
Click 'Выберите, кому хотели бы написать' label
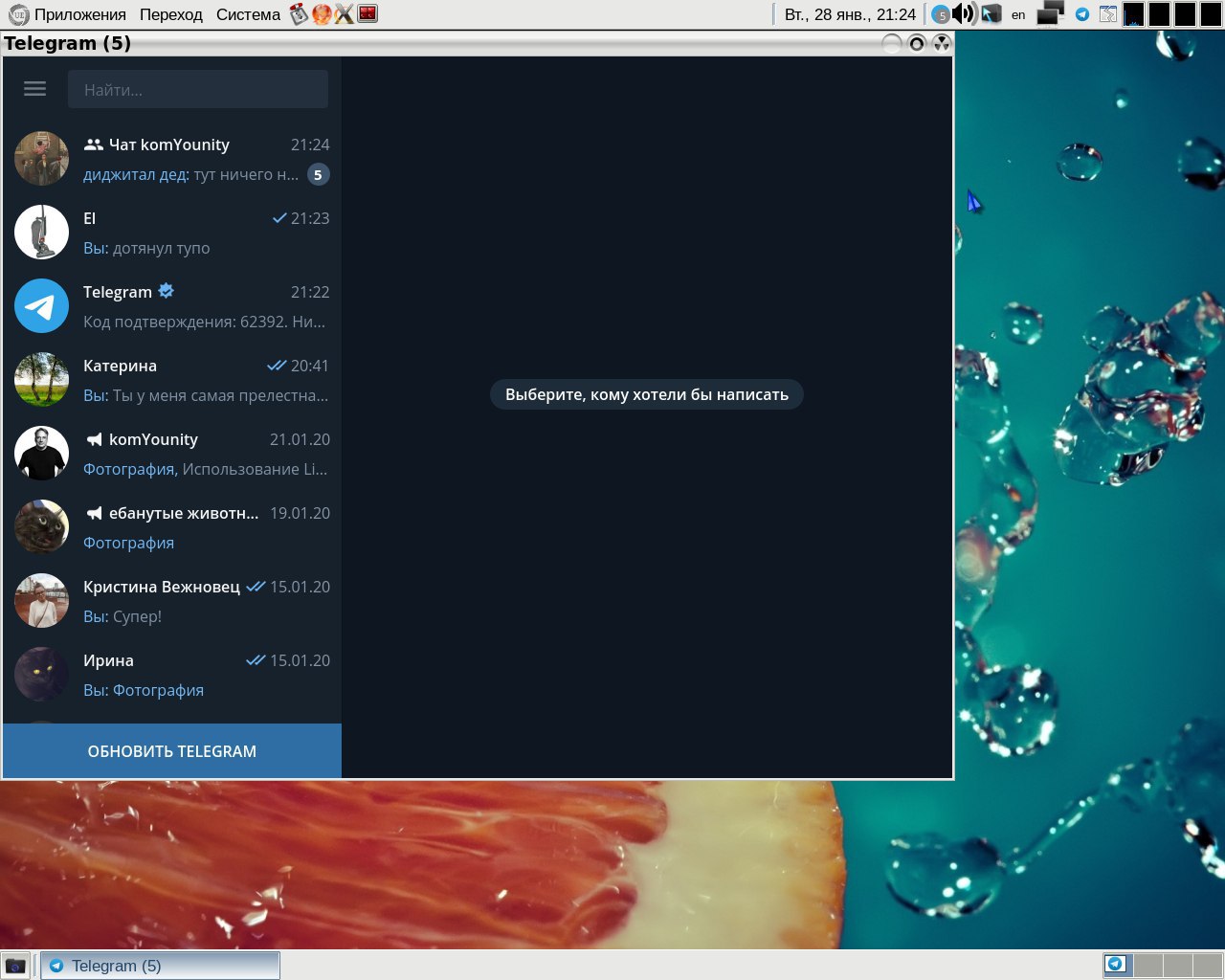647,394
